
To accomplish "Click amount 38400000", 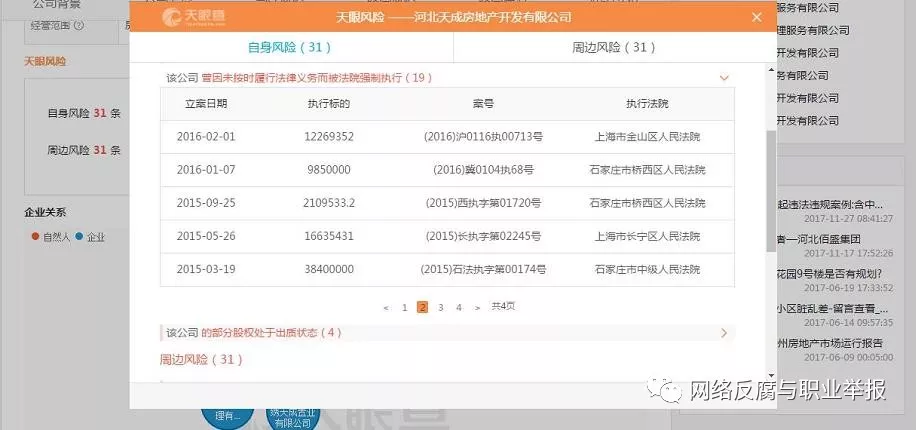I will click(329, 269).
